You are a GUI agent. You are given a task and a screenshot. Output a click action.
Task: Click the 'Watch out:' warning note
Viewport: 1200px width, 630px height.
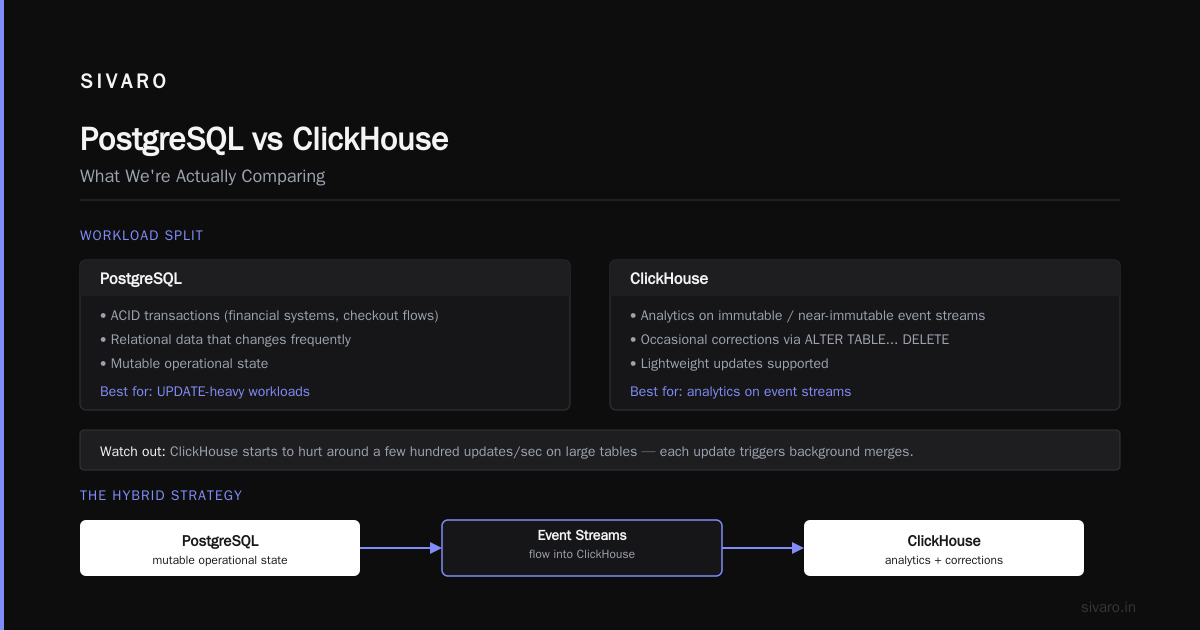[600, 451]
